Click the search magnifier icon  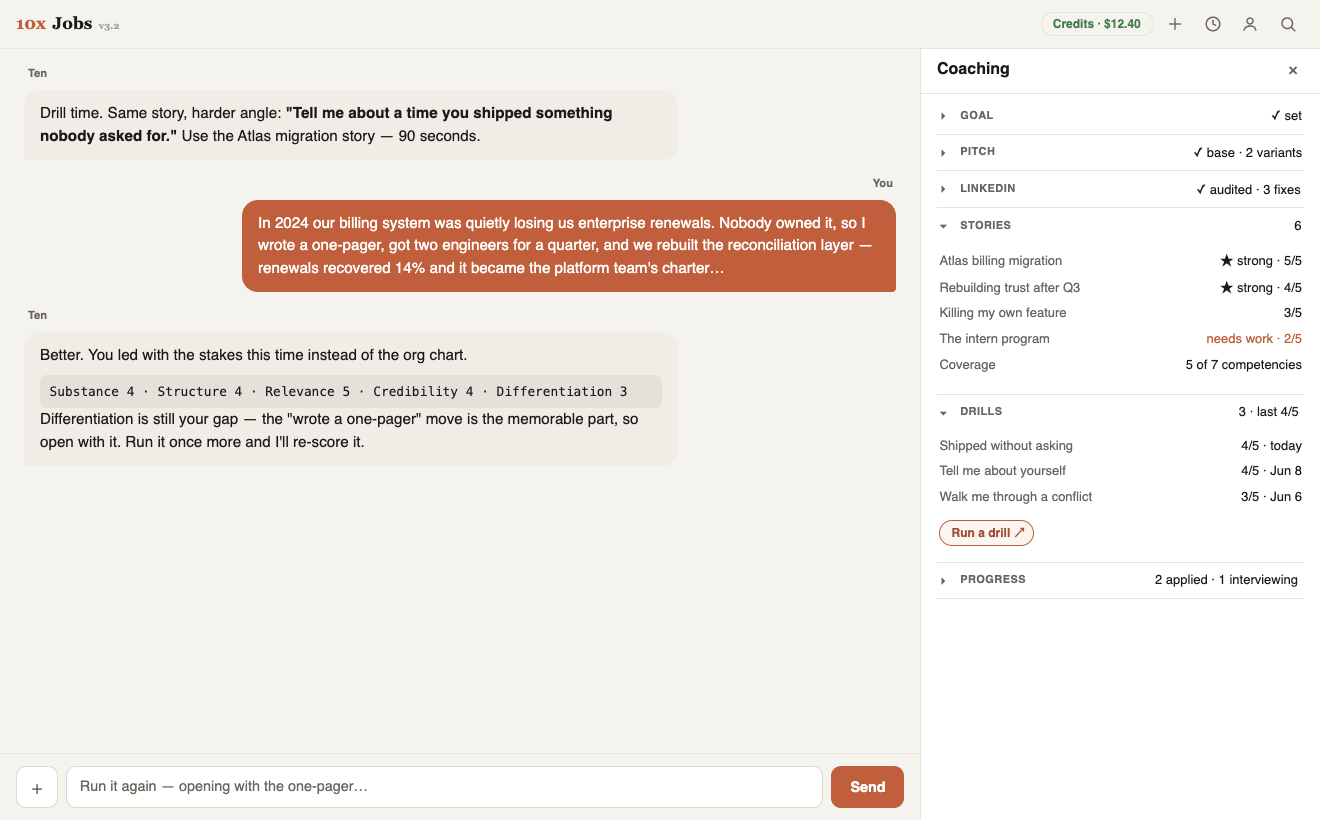pyautogui.click(x=1288, y=24)
